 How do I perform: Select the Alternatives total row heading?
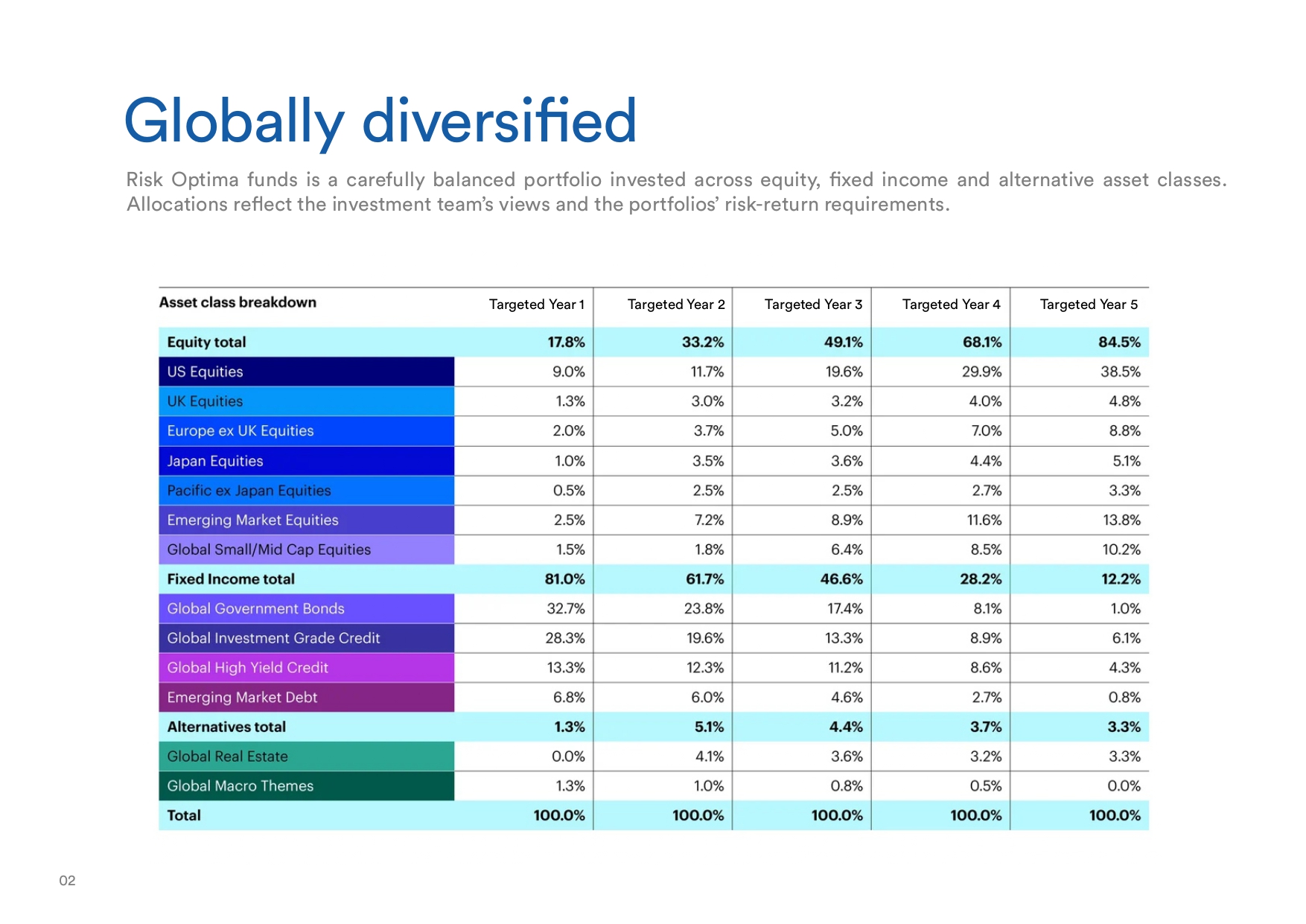(226, 727)
